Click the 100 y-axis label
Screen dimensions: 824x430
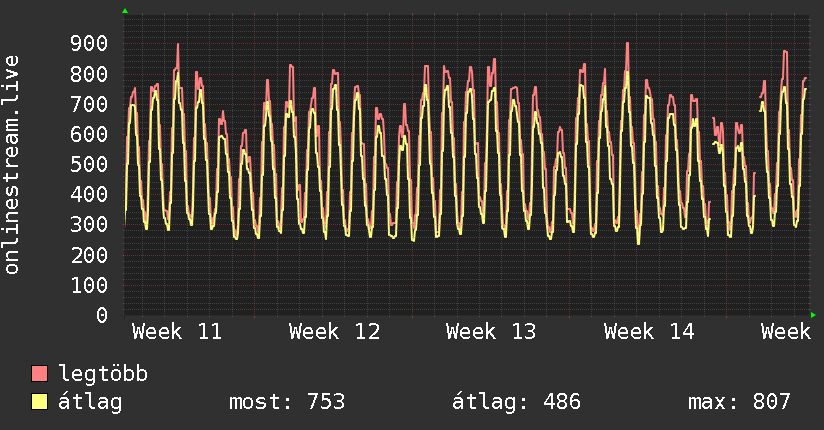point(89,285)
